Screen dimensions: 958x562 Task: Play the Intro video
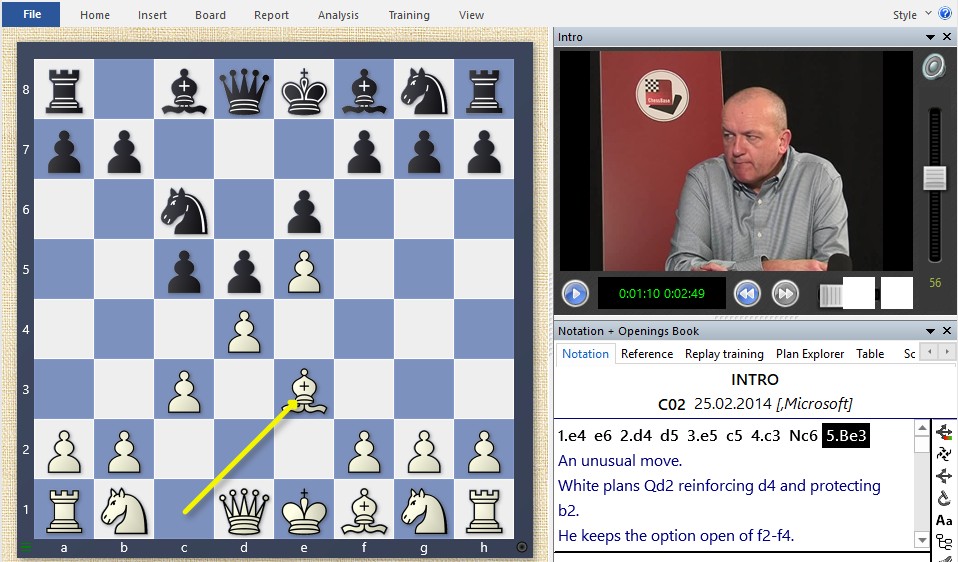point(575,294)
